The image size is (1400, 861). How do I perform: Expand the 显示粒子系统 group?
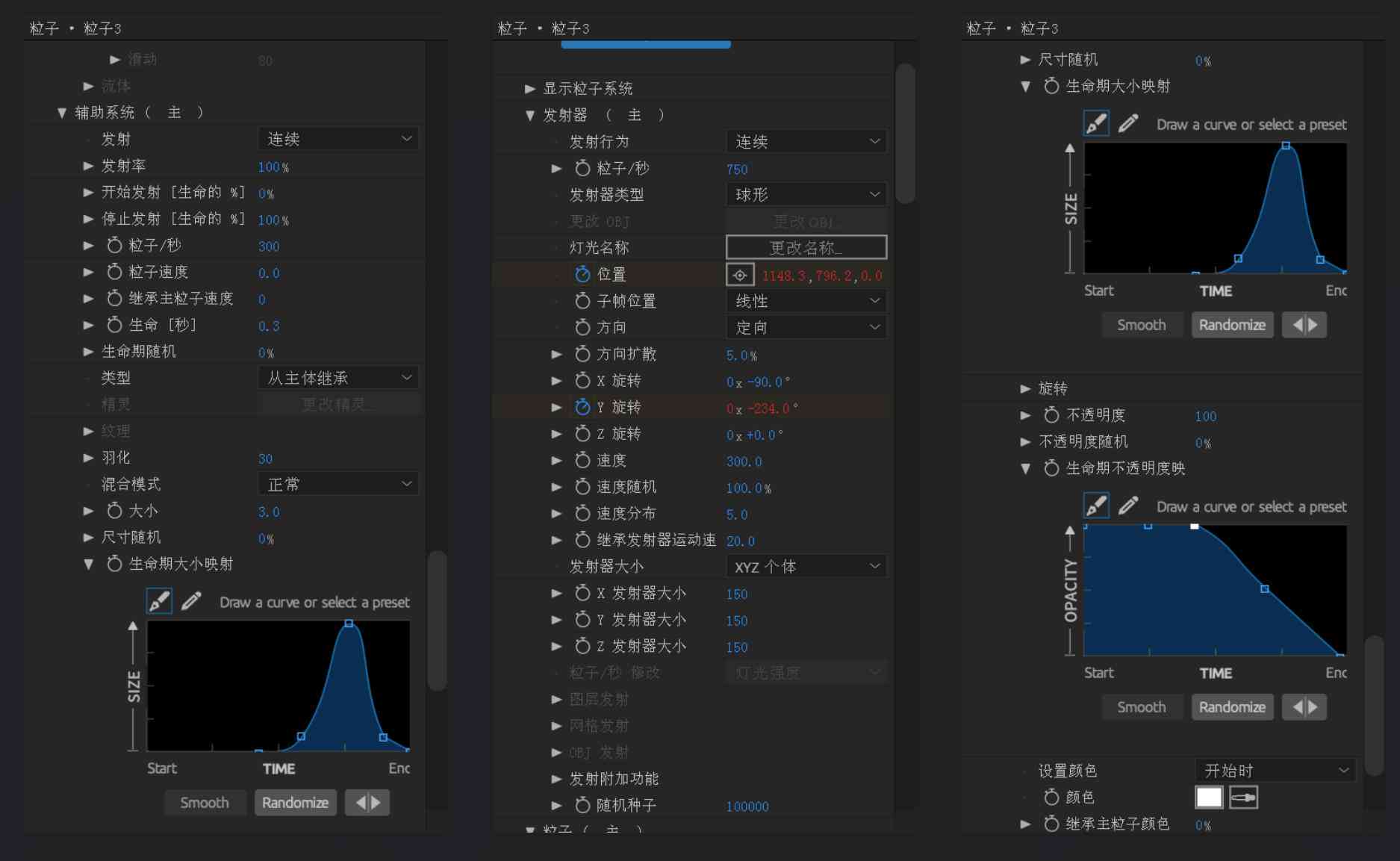click(530, 89)
